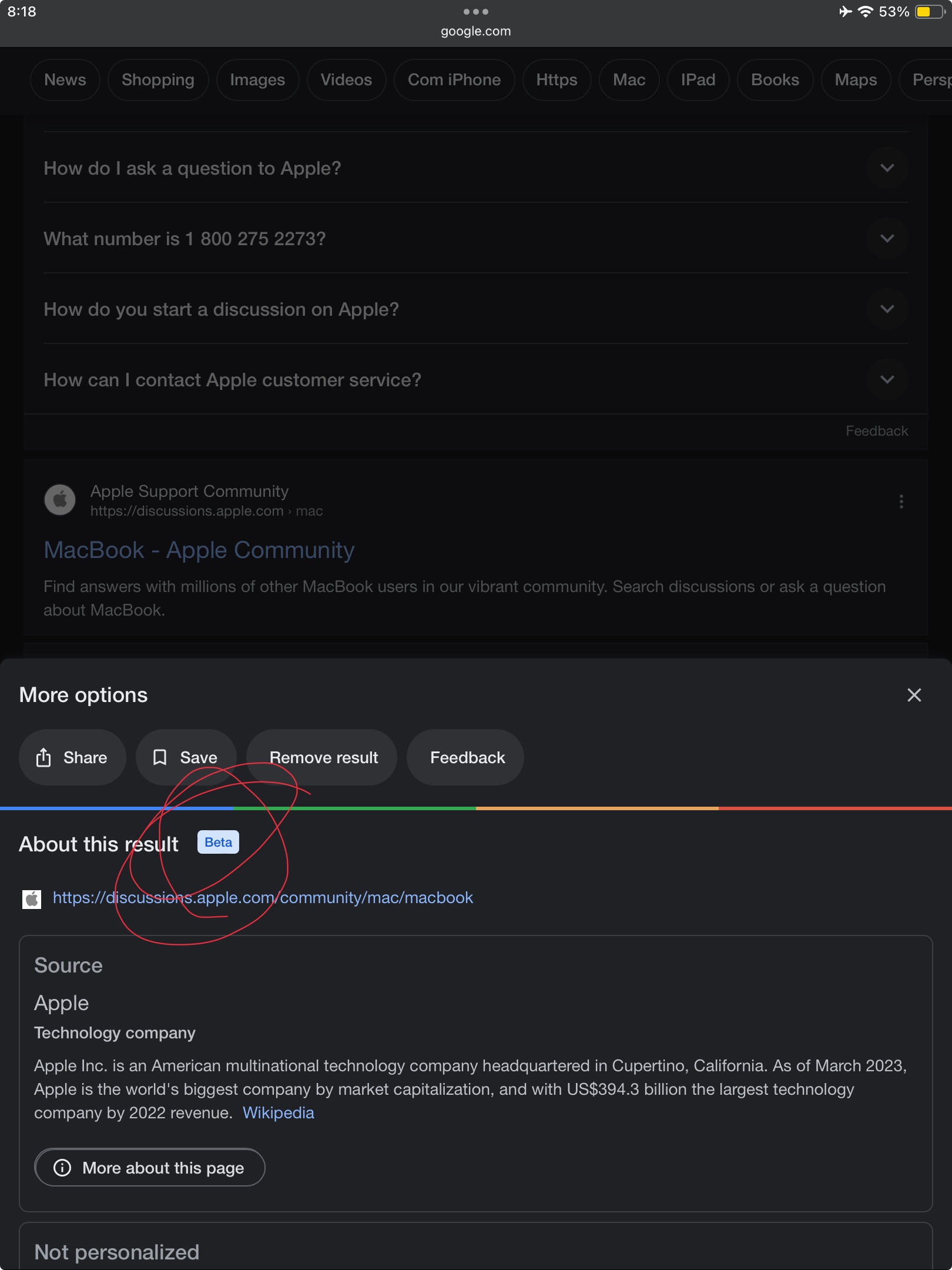Visit the discussions.apple.com/community/mac/macbook link
Screen dimensions: 952x1270
(263, 898)
